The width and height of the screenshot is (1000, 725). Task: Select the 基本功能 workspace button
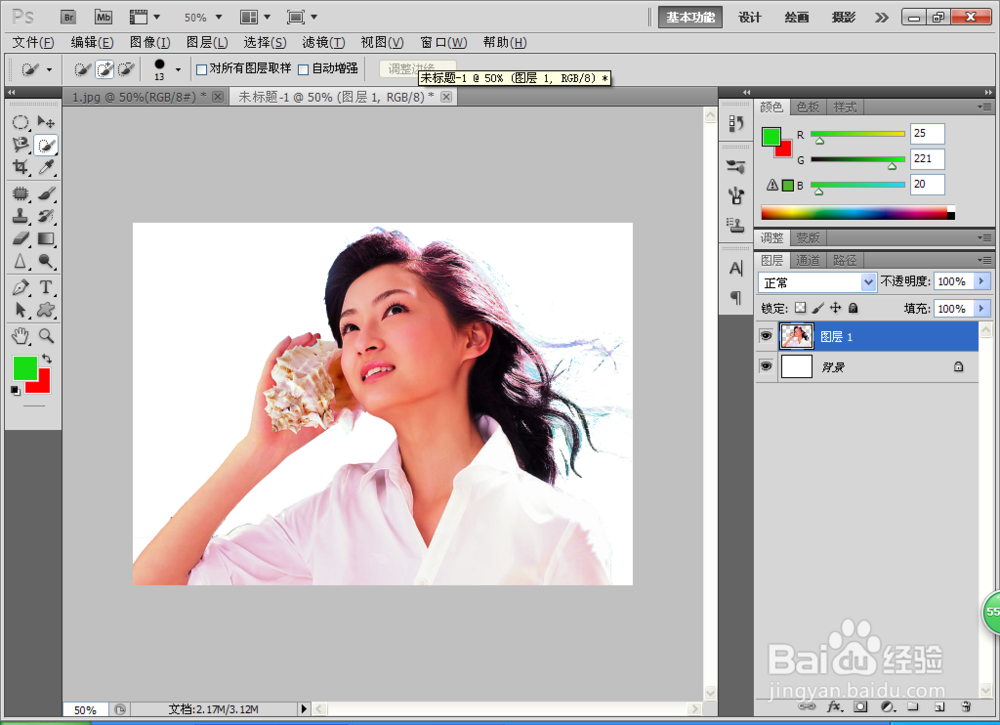(690, 17)
